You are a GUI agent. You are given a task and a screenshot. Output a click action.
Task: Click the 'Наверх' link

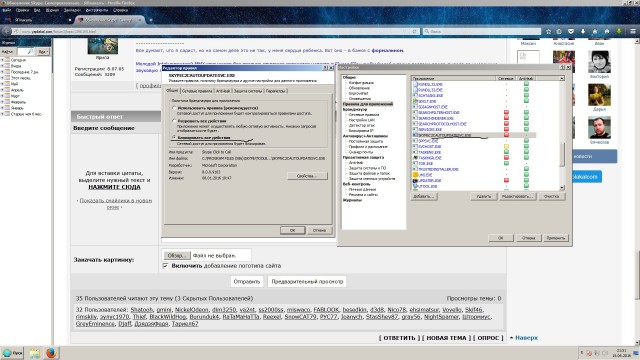[526, 338]
